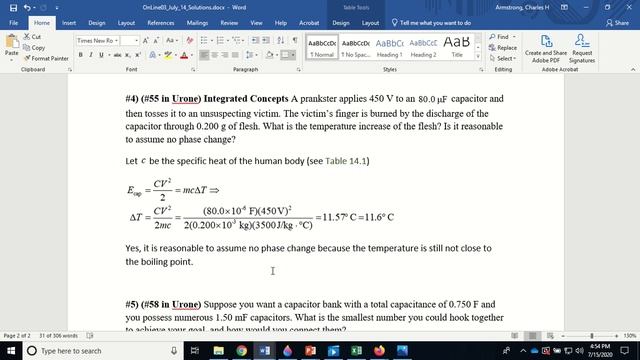Save the document from the quick access toolbar
The image size is (640, 360).
(13, 7)
